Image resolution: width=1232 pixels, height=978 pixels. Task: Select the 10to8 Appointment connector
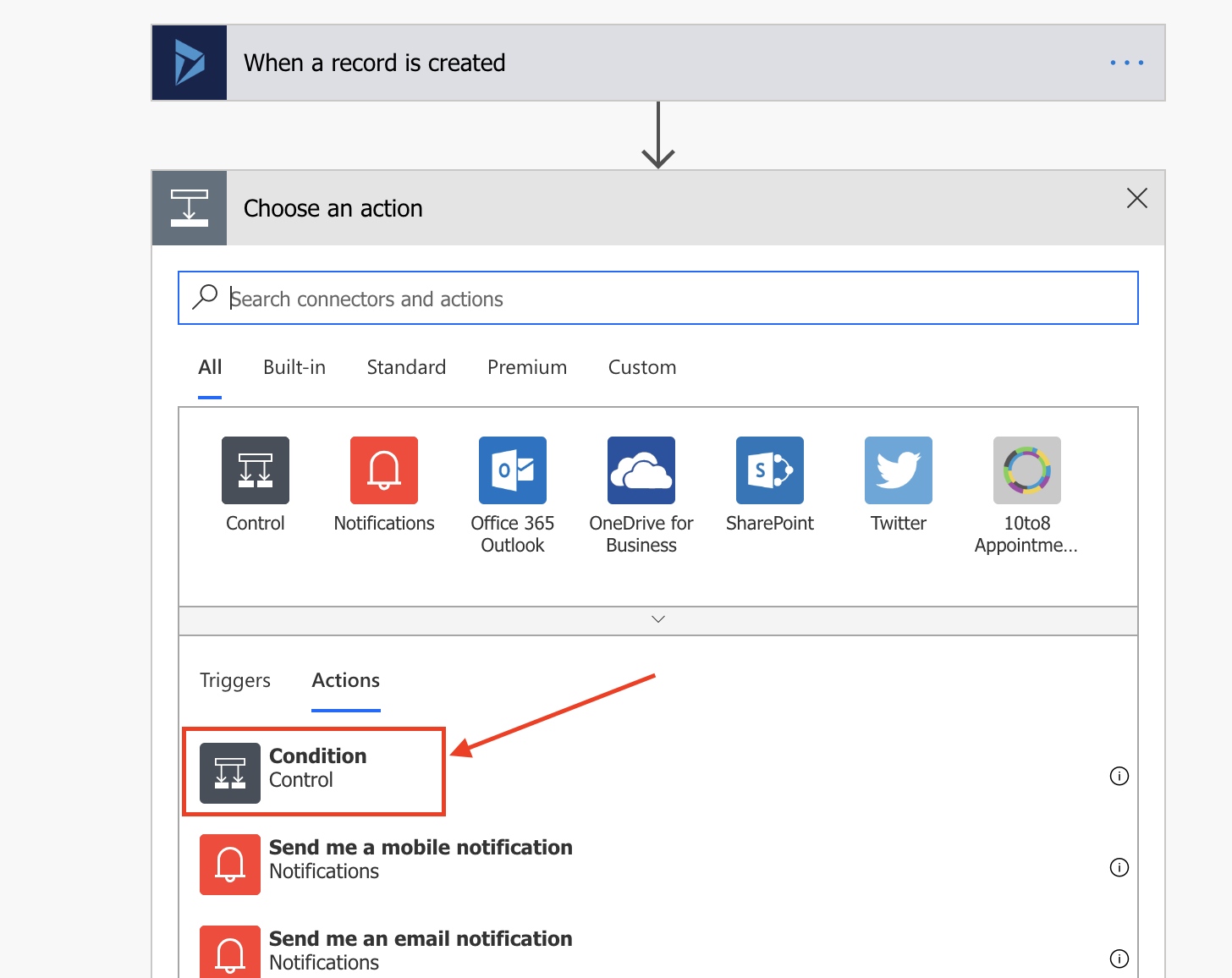point(1027,470)
